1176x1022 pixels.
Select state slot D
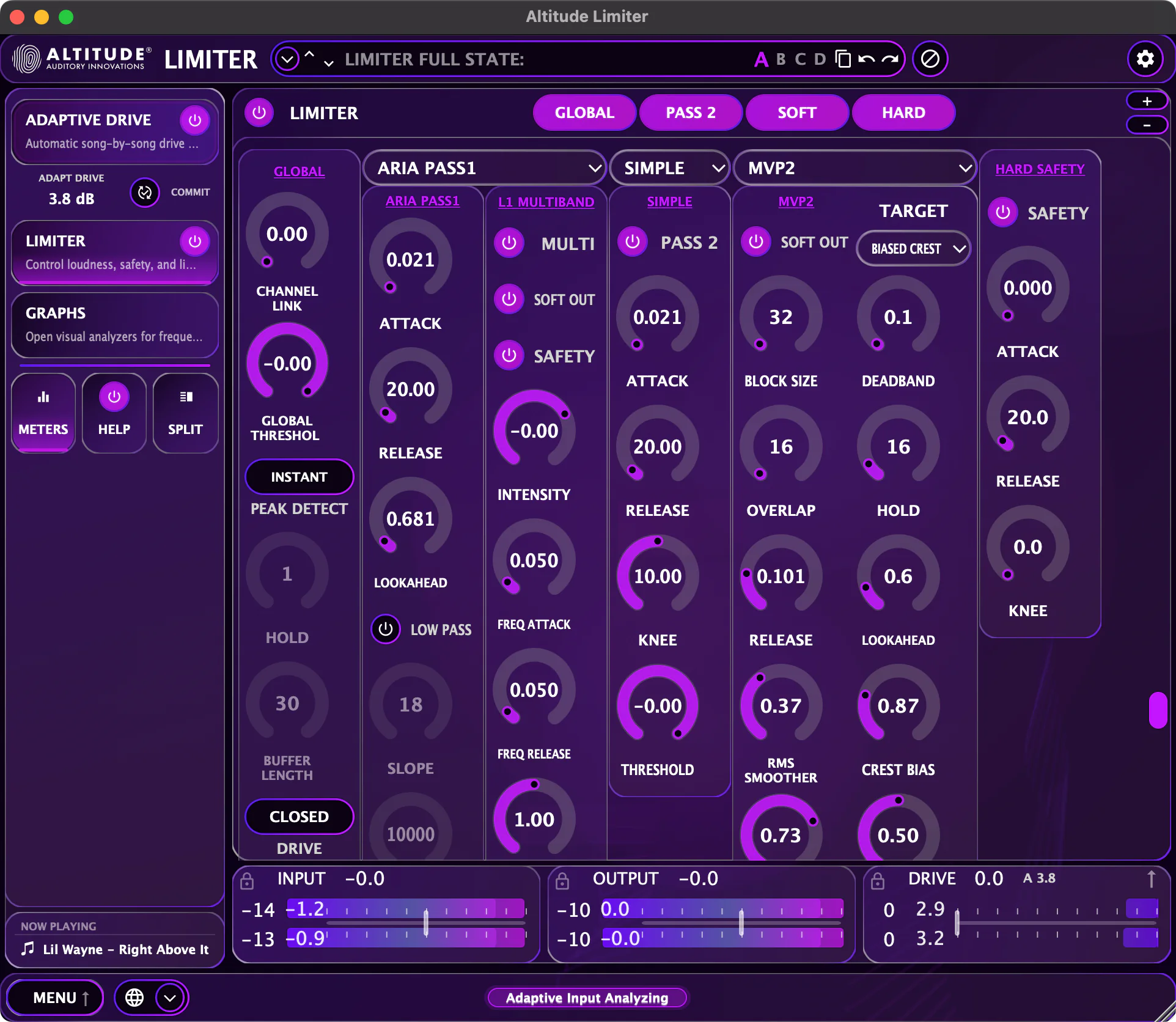click(820, 59)
